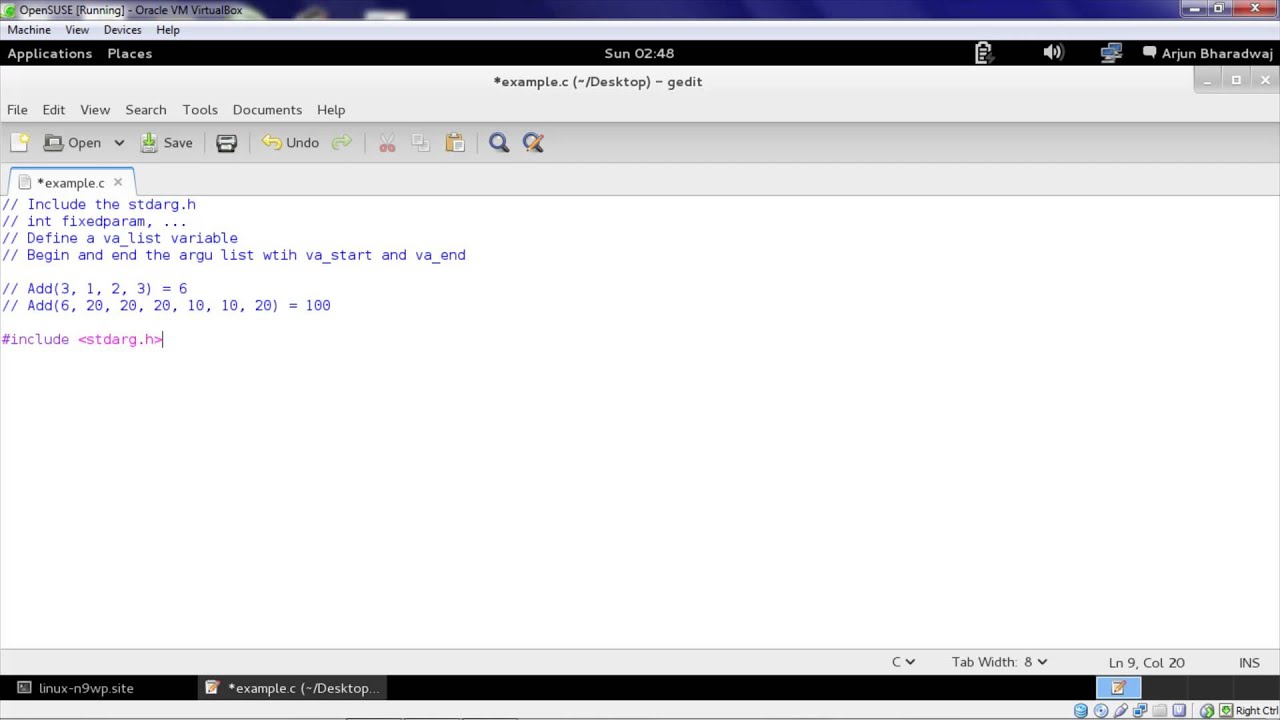Image resolution: width=1280 pixels, height=720 pixels.
Task: Open the VirtualBox Devices menu
Action: (x=123, y=30)
